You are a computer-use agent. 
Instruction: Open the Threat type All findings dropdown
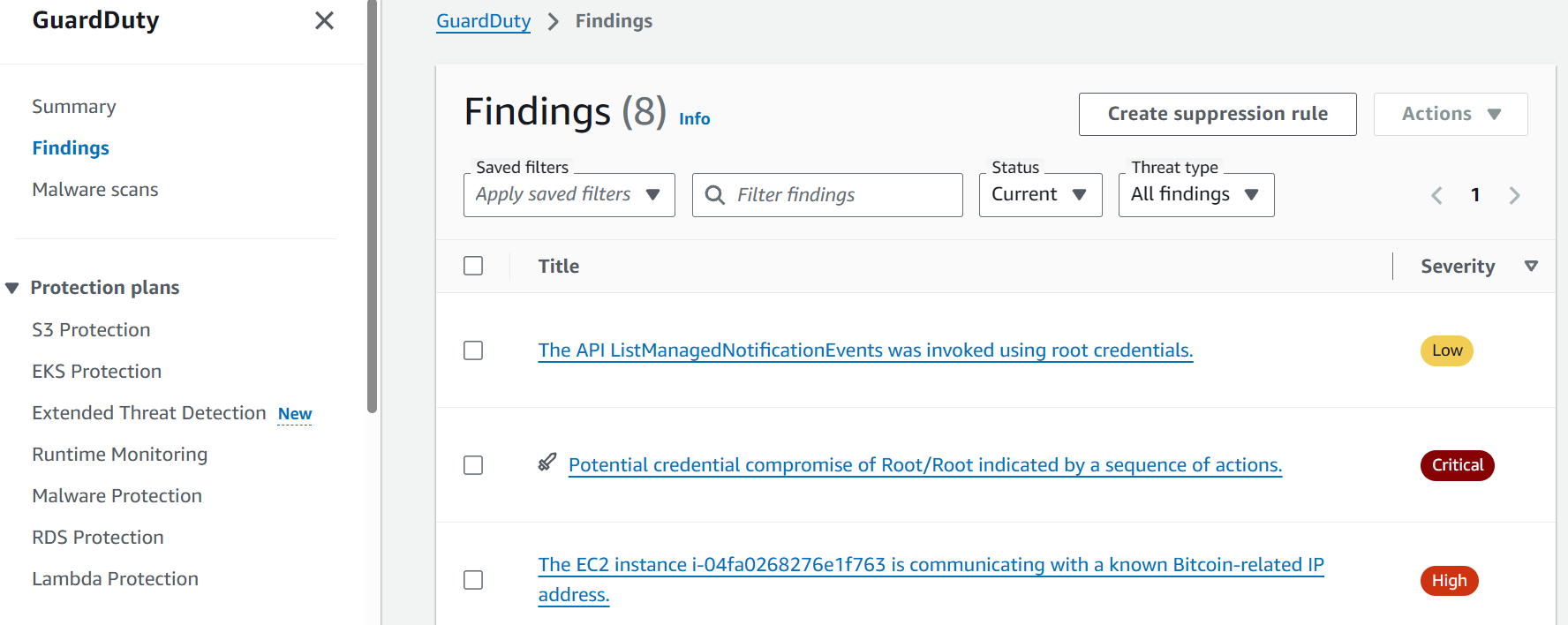[1196, 195]
